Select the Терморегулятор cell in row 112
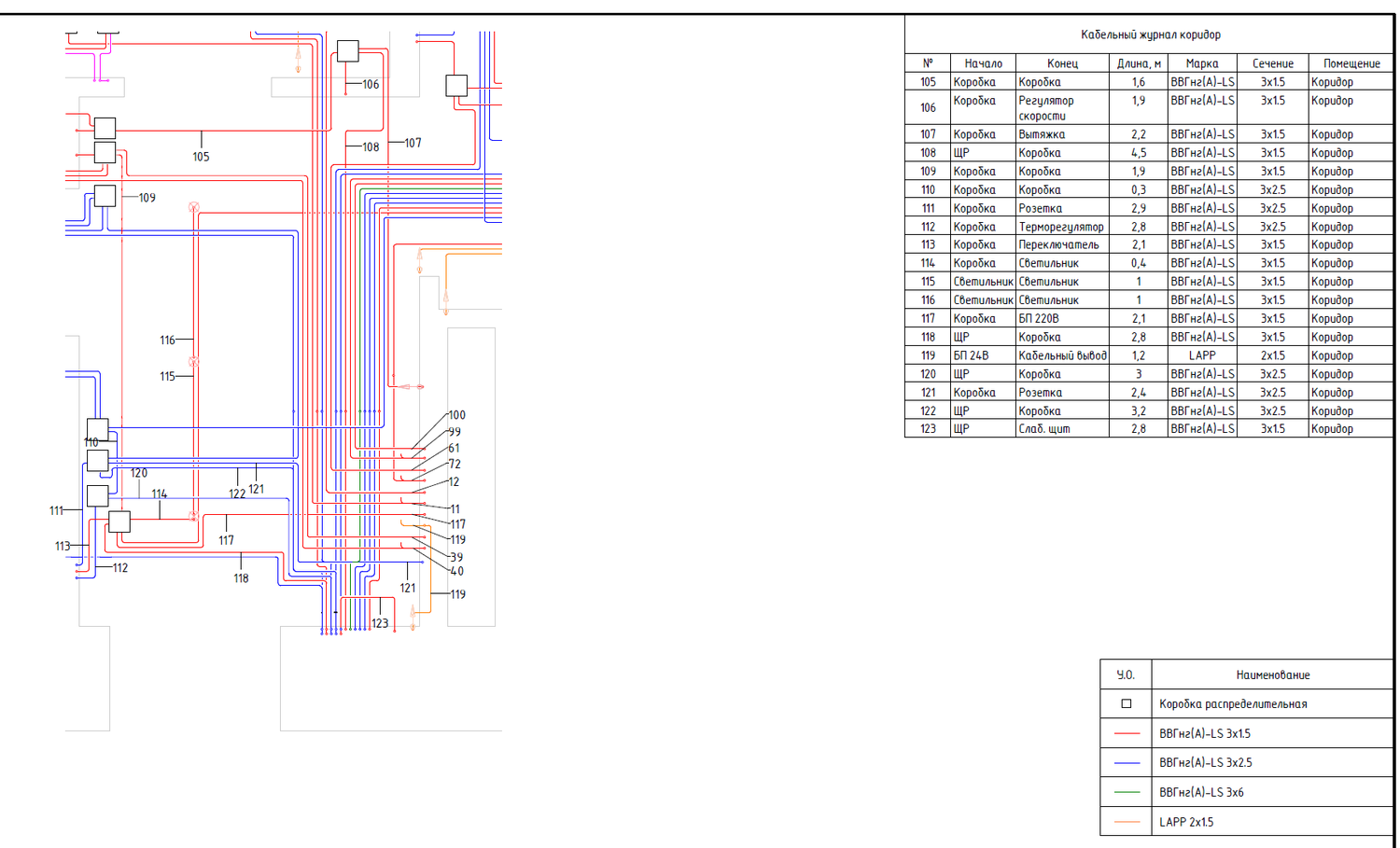 (x=1062, y=227)
